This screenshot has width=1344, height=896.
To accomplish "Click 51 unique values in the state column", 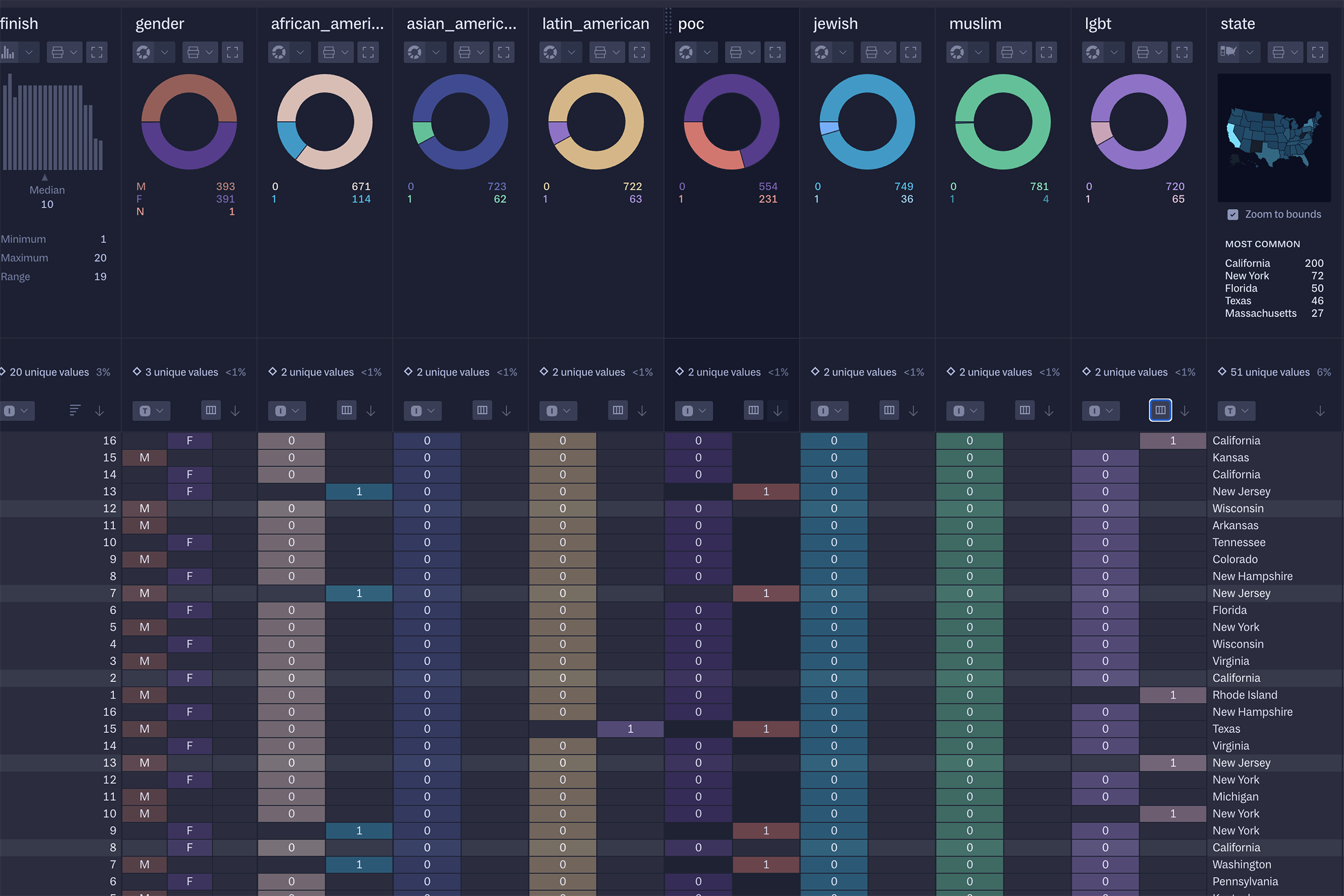I will 1269,372.
